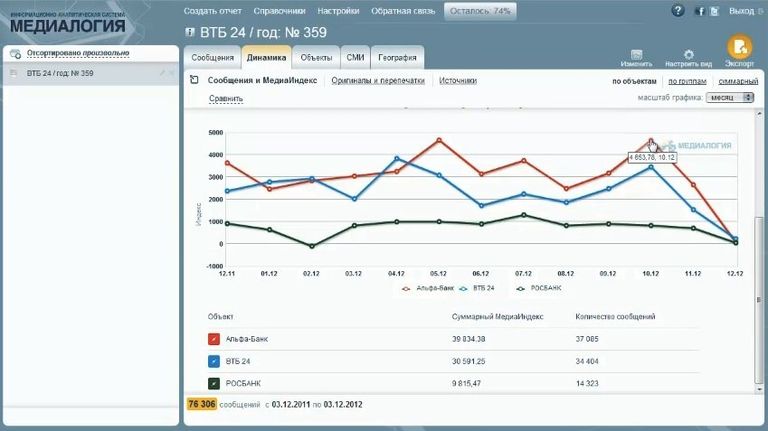The width and height of the screenshot is (768, 431).
Task: Click the icon beside Сообщения и МедиаИндекс
Action: coord(194,80)
